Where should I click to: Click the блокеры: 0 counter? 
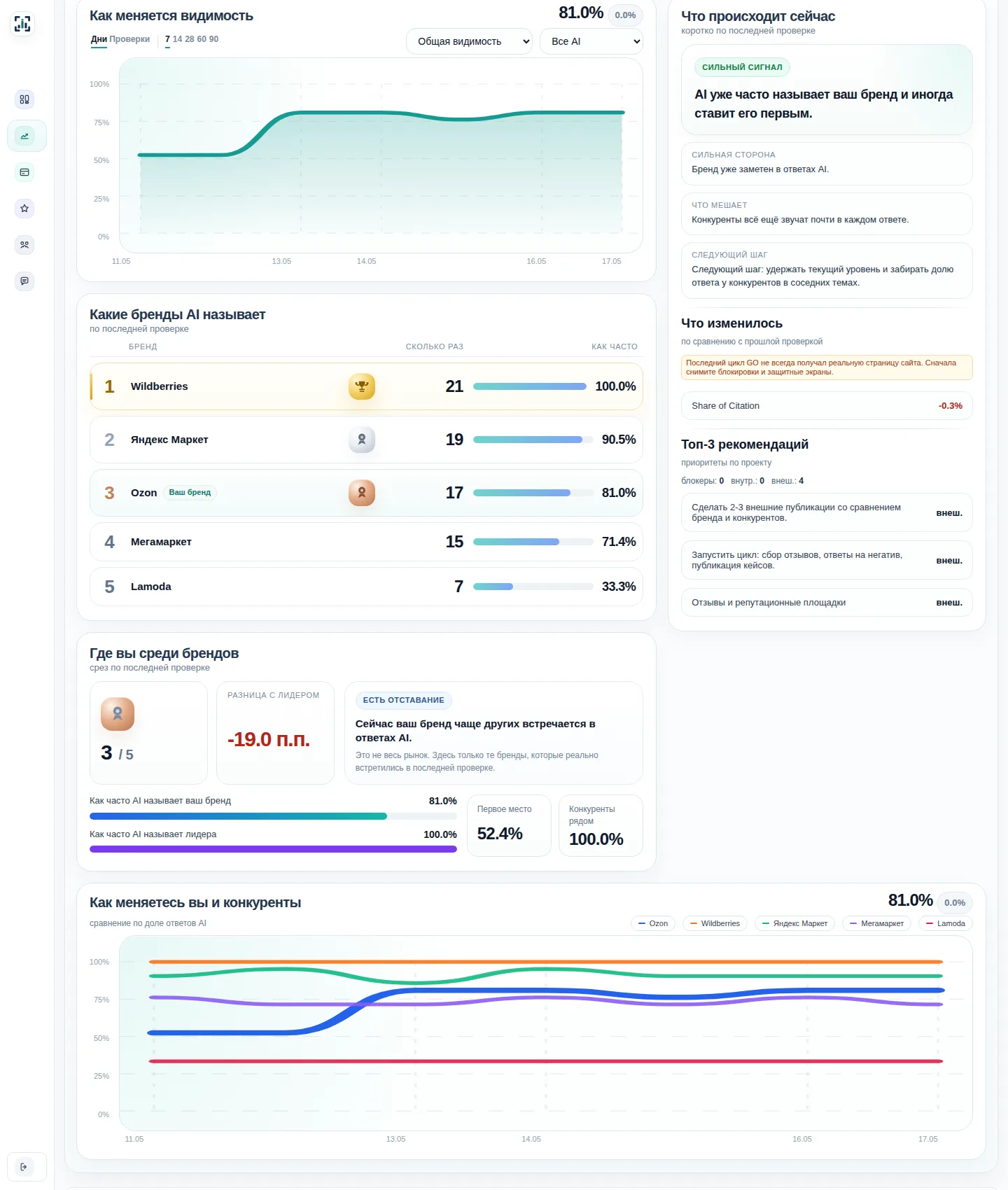click(703, 481)
